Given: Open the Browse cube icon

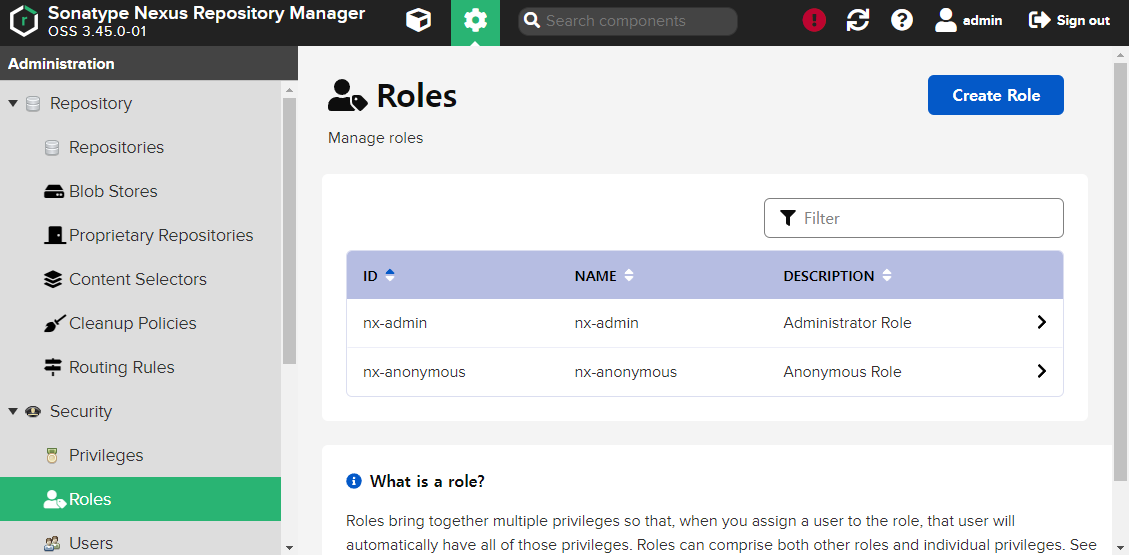Looking at the screenshot, I should (x=418, y=20).
